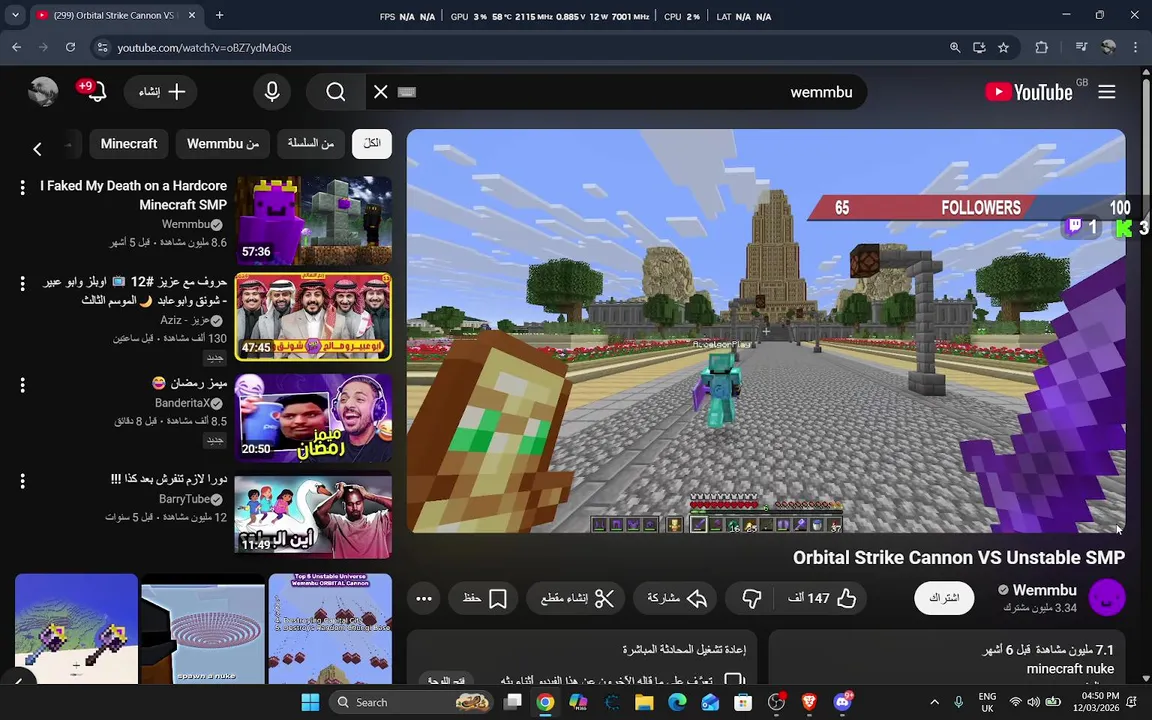Open the Wemmbu channel name link
The image size is (1152, 720).
(x=1044, y=590)
